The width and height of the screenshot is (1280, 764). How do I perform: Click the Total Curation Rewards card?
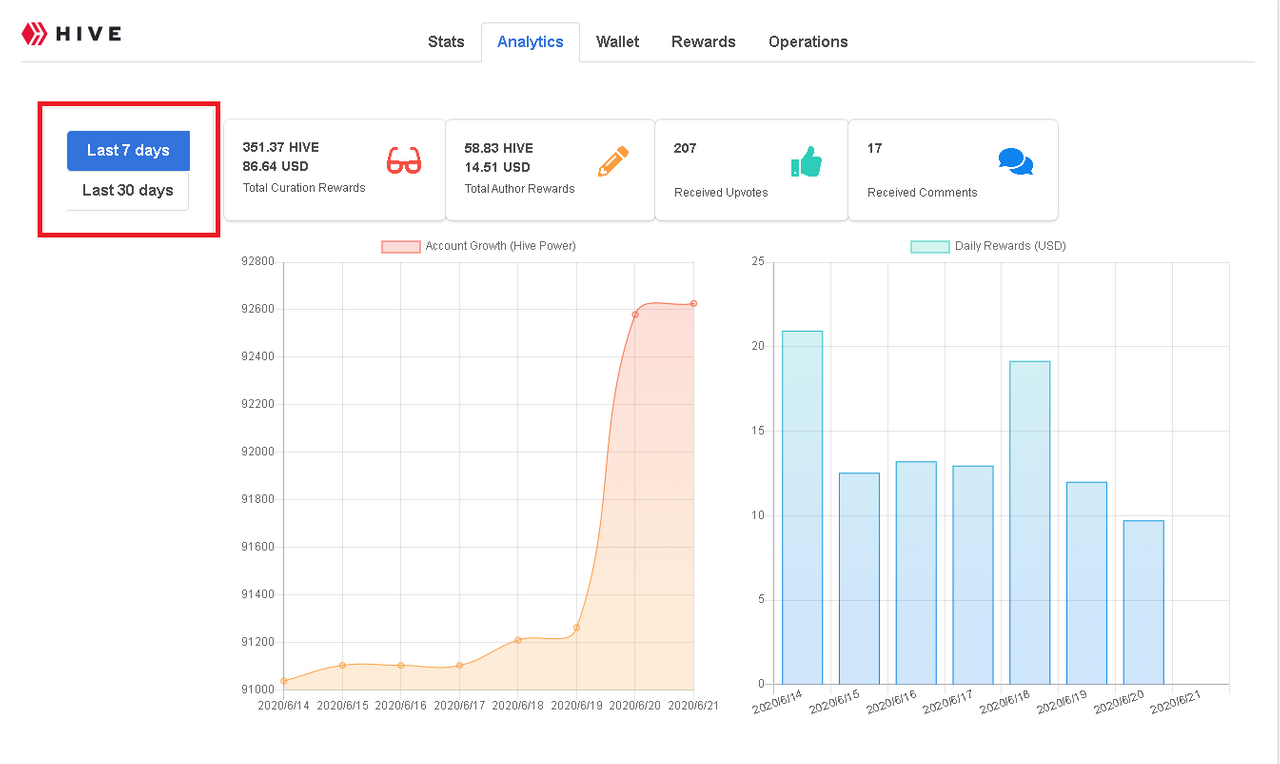click(x=334, y=169)
